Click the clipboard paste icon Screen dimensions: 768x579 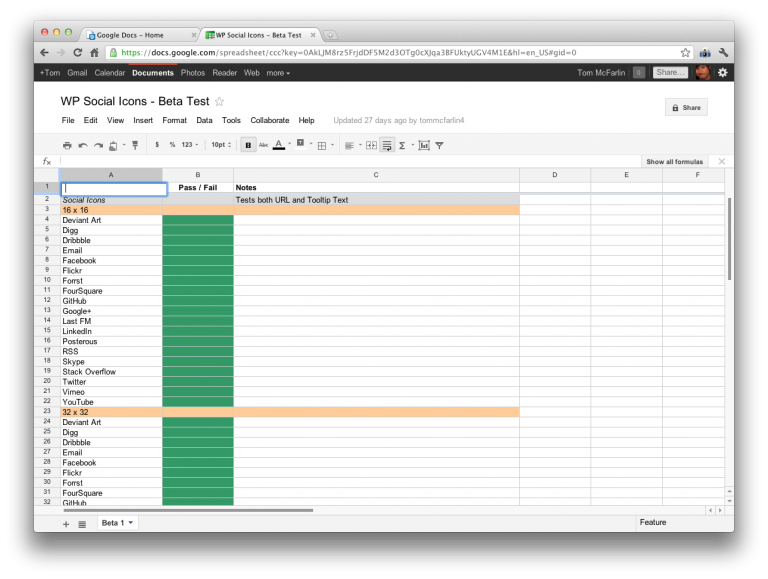[x=113, y=145]
